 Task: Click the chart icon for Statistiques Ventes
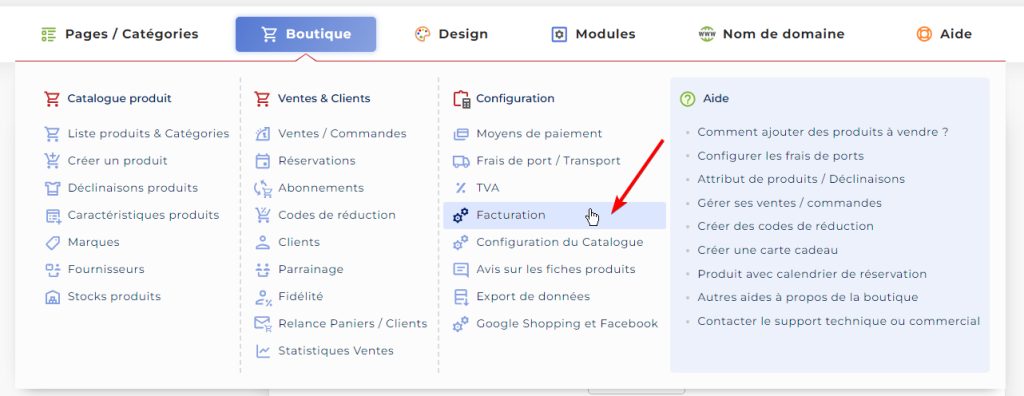[263, 351]
